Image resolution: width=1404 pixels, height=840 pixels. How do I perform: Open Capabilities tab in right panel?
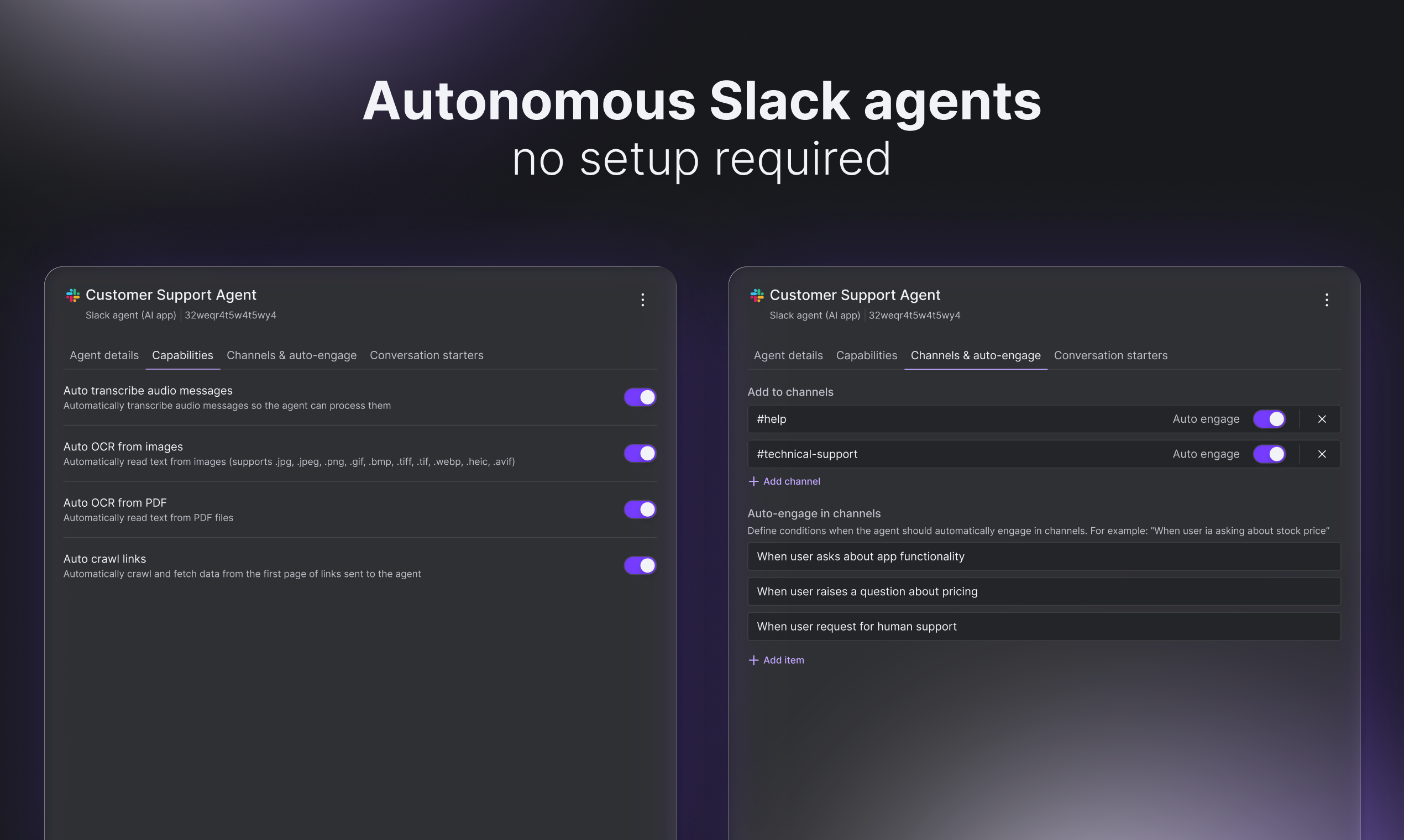[x=866, y=355]
